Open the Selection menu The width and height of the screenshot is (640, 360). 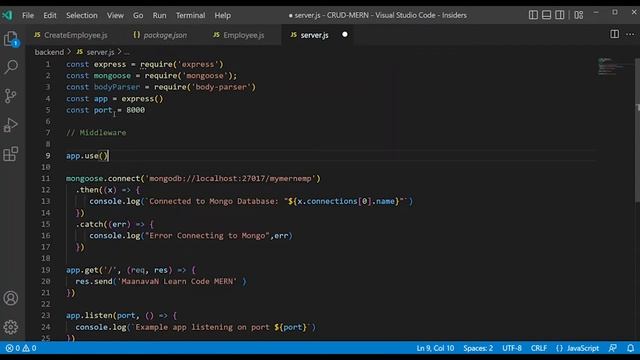(x=82, y=16)
